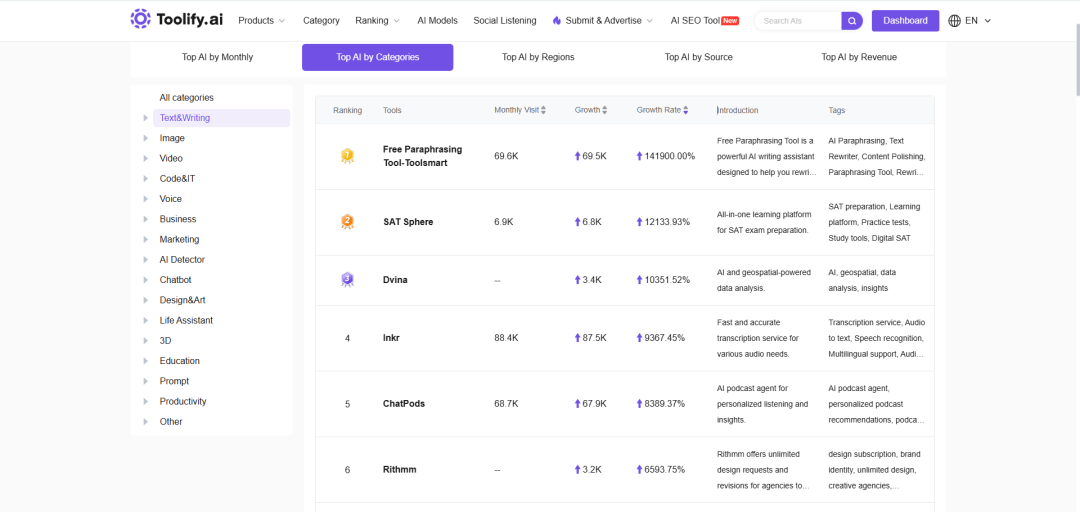Open the Dvina tool link
The width and height of the screenshot is (1080, 512).
[395, 280]
